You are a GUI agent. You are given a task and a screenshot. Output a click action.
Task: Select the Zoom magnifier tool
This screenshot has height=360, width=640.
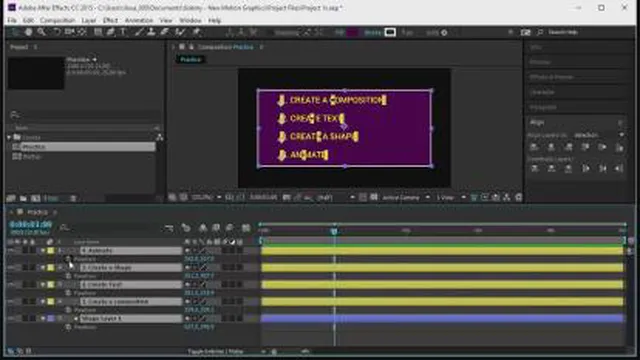pyautogui.click(x=41, y=32)
